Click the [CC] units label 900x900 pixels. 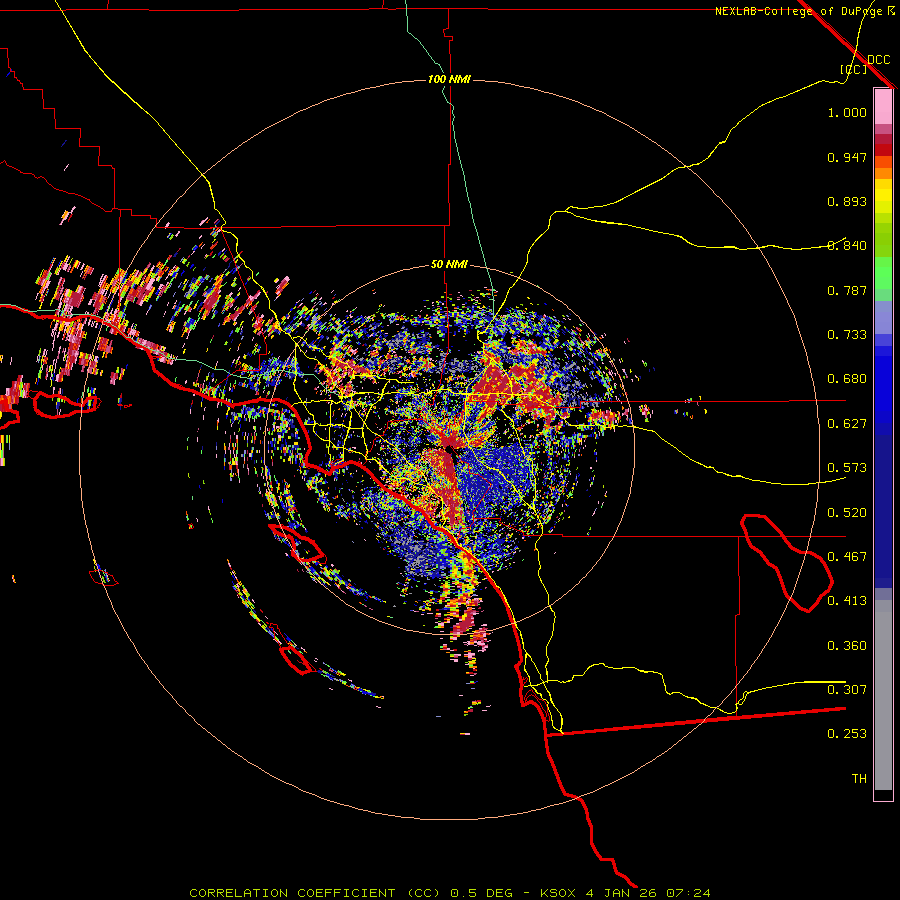click(x=854, y=69)
